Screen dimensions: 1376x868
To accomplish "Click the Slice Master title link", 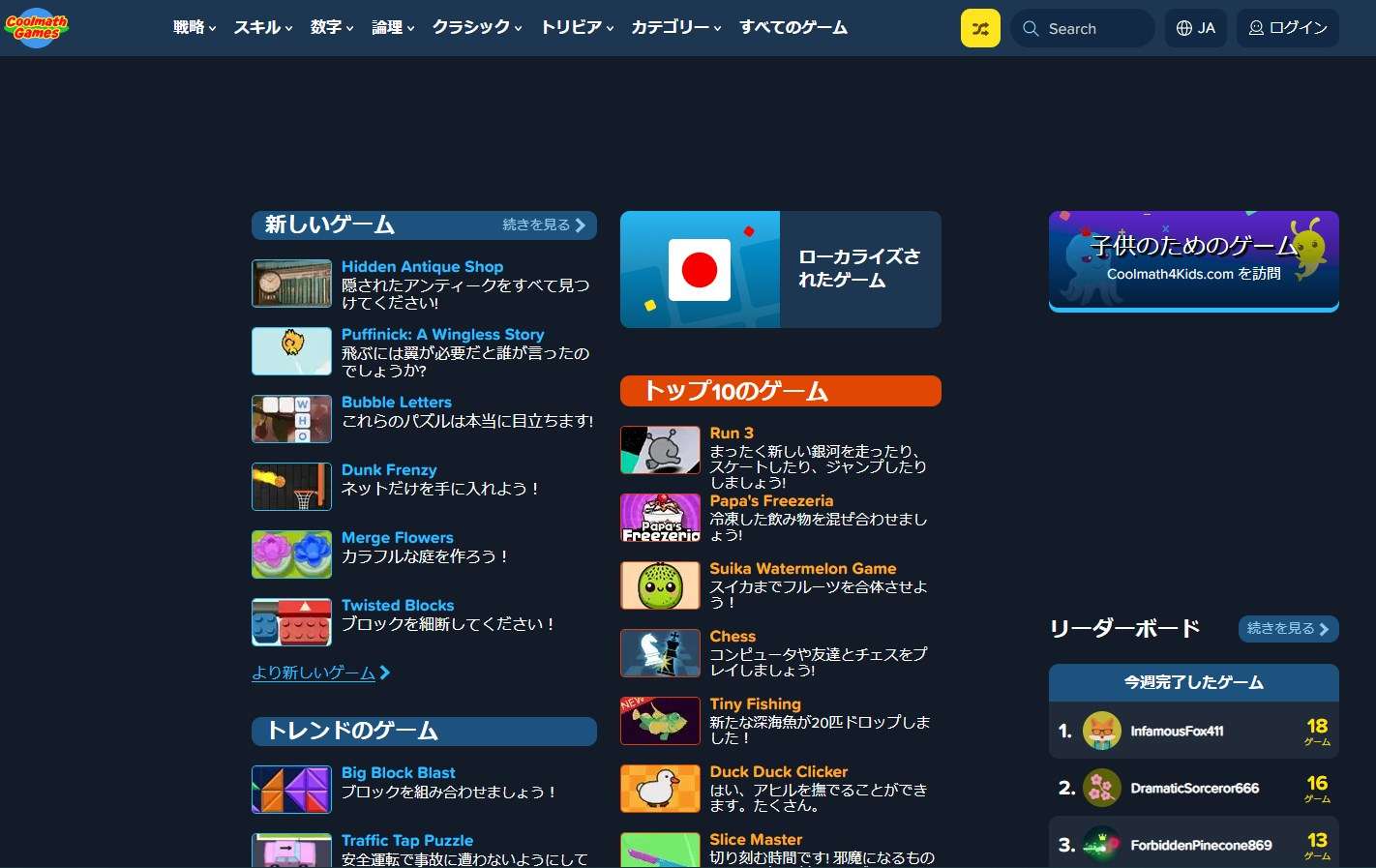I will click(756, 840).
